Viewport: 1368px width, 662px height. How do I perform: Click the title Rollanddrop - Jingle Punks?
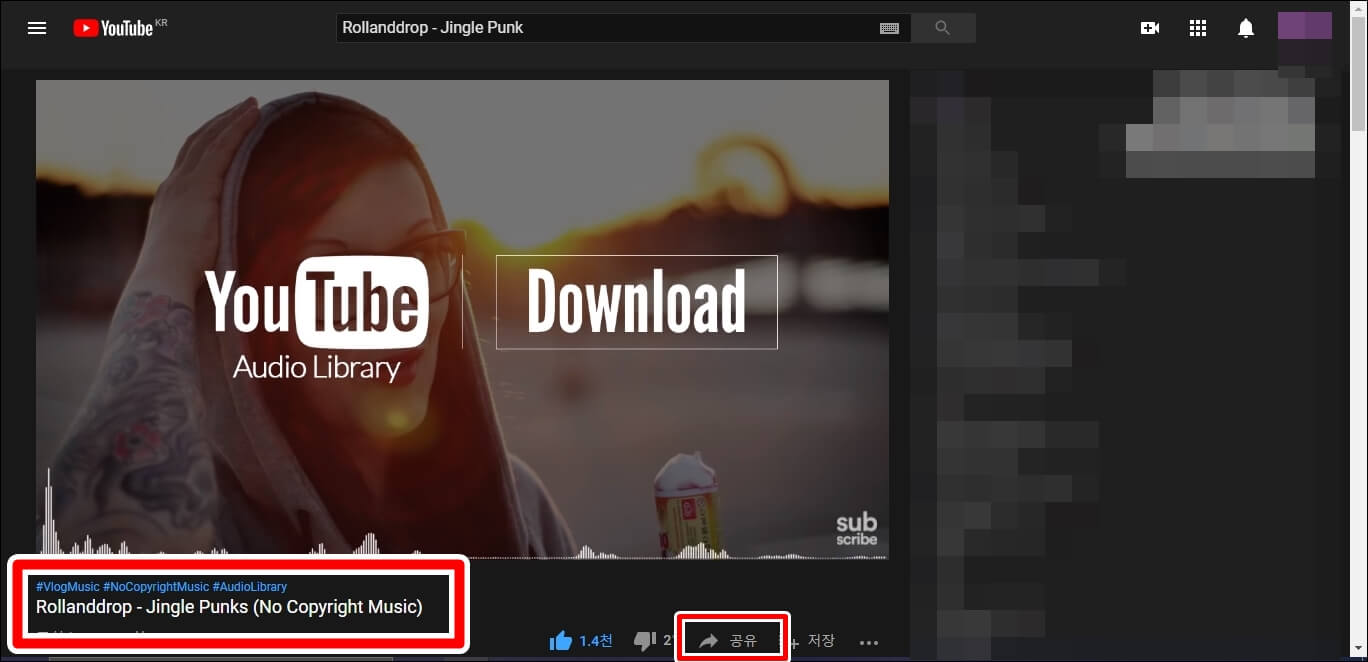click(x=229, y=607)
